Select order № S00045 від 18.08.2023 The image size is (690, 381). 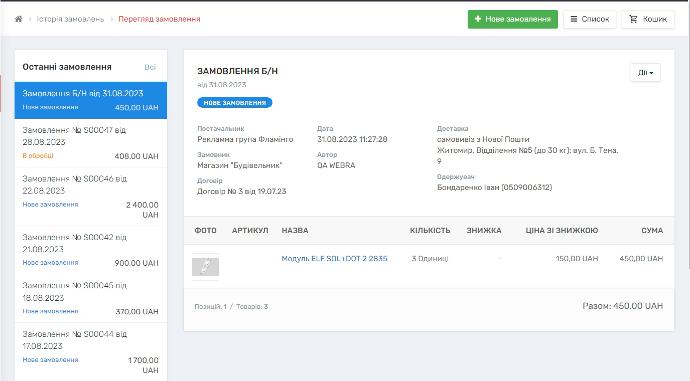(91, 298)
